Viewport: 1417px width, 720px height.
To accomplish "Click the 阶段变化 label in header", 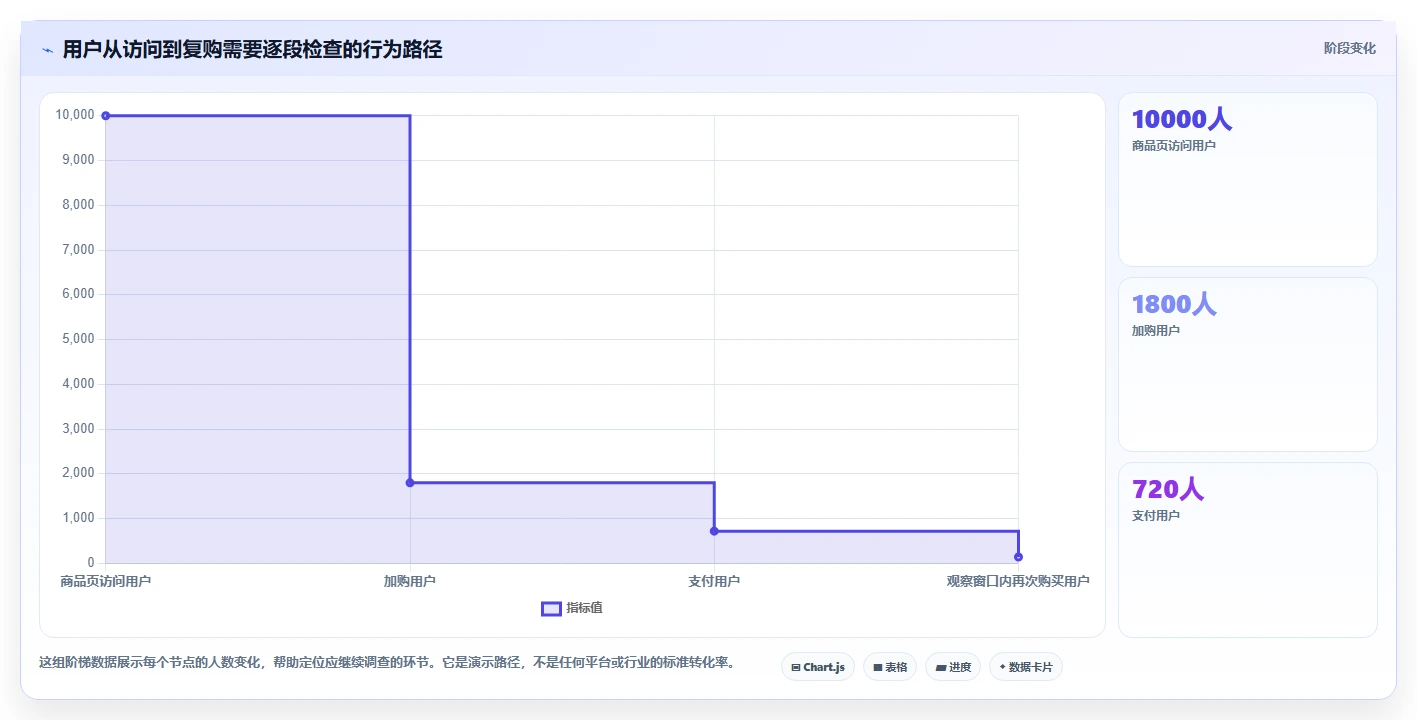I will coord(1350,49).
